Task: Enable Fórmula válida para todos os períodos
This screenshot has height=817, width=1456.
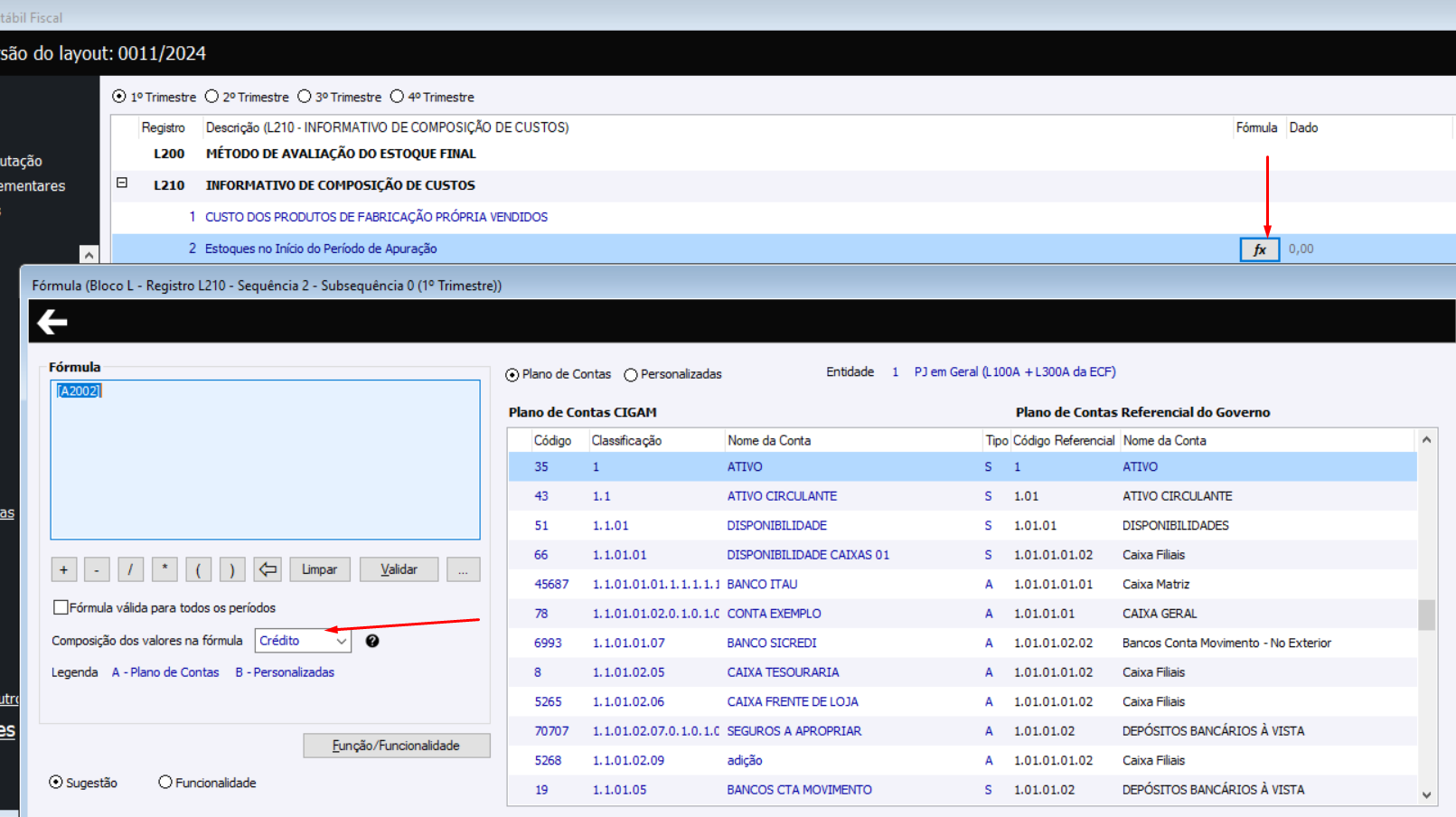Action: [x=61, y=607]
